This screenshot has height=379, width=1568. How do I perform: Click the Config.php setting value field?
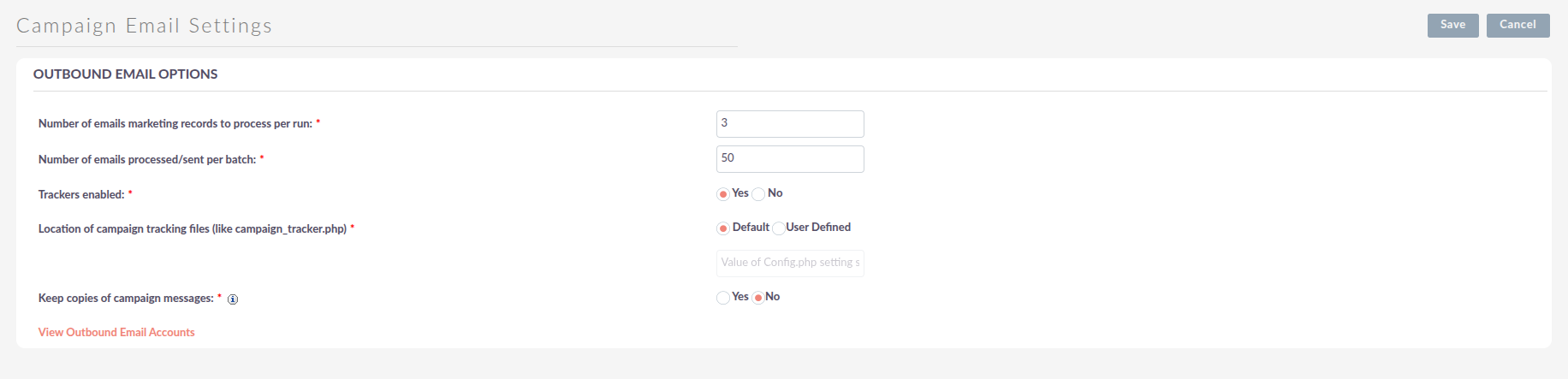pyautogui.click(x=789, y=263)
